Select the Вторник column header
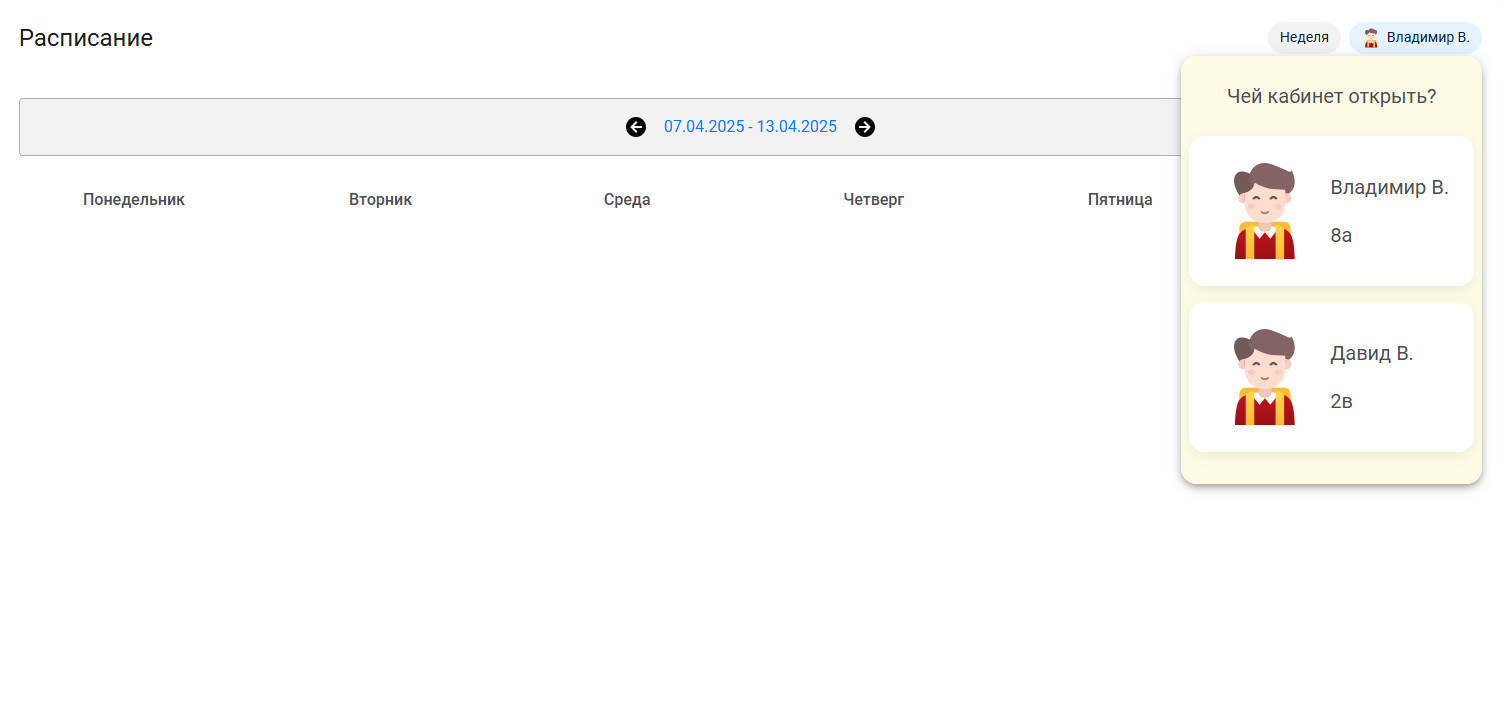This screenshot has width=1503, height=708. 380,200
